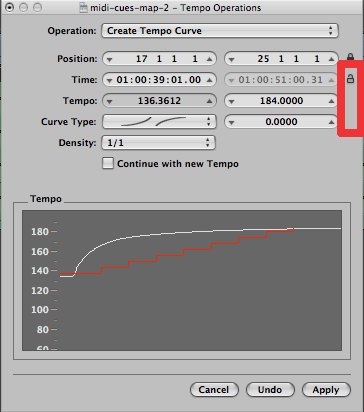Click the Cancel button
Screen dimensions: 364x412
[214, 390]
